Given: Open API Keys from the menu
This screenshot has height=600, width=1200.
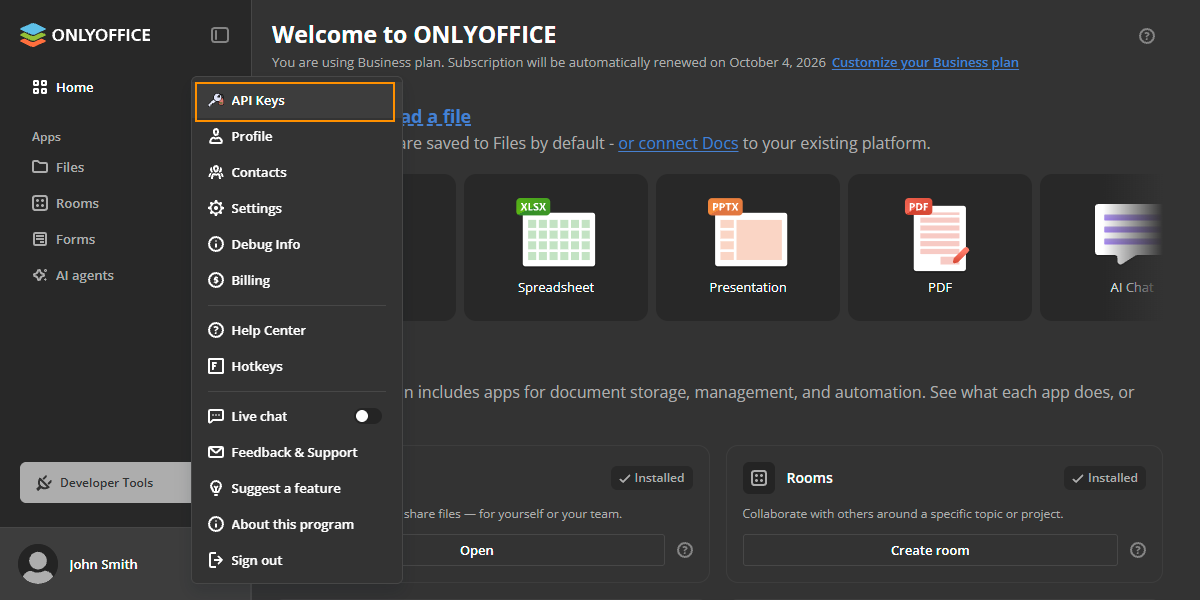Looking at the screenshot, I should (x=295, y=101).
